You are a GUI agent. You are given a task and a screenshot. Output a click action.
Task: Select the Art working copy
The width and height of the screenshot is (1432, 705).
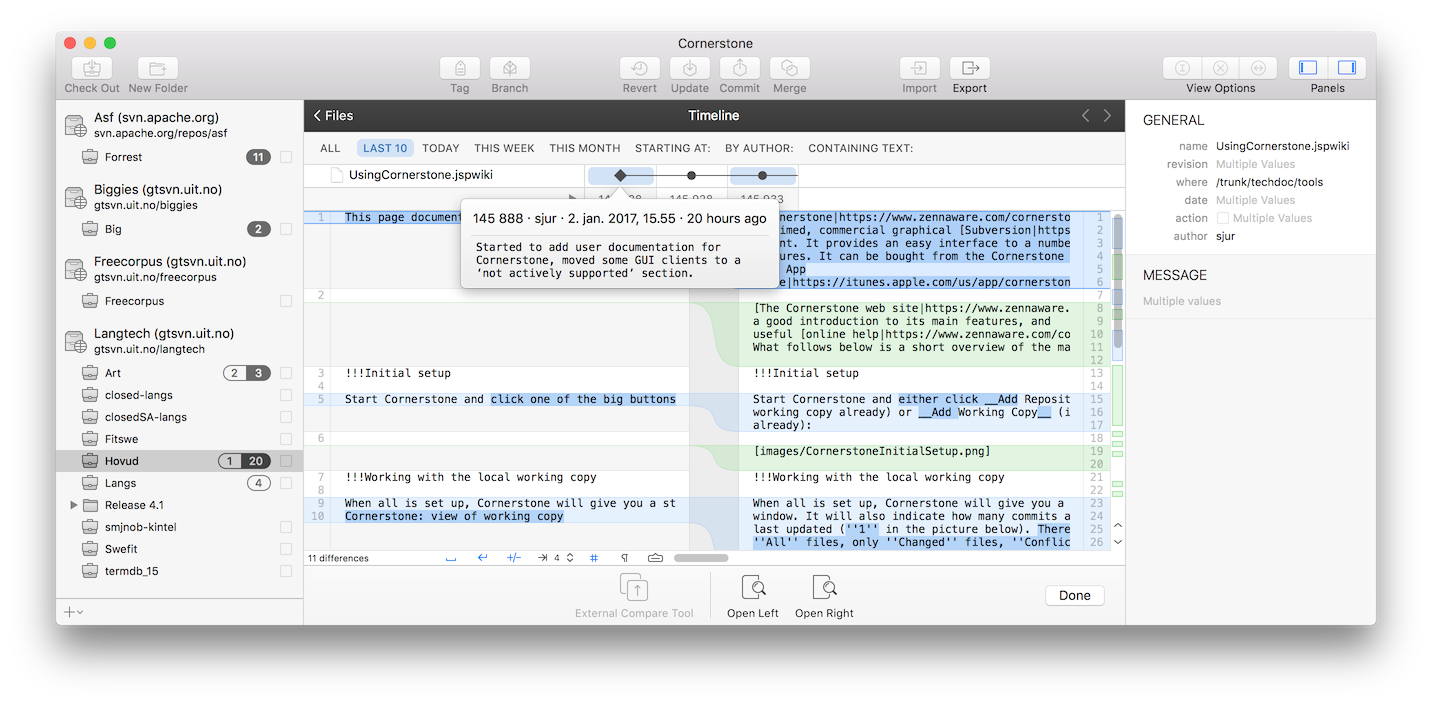(x=180, y=373)
